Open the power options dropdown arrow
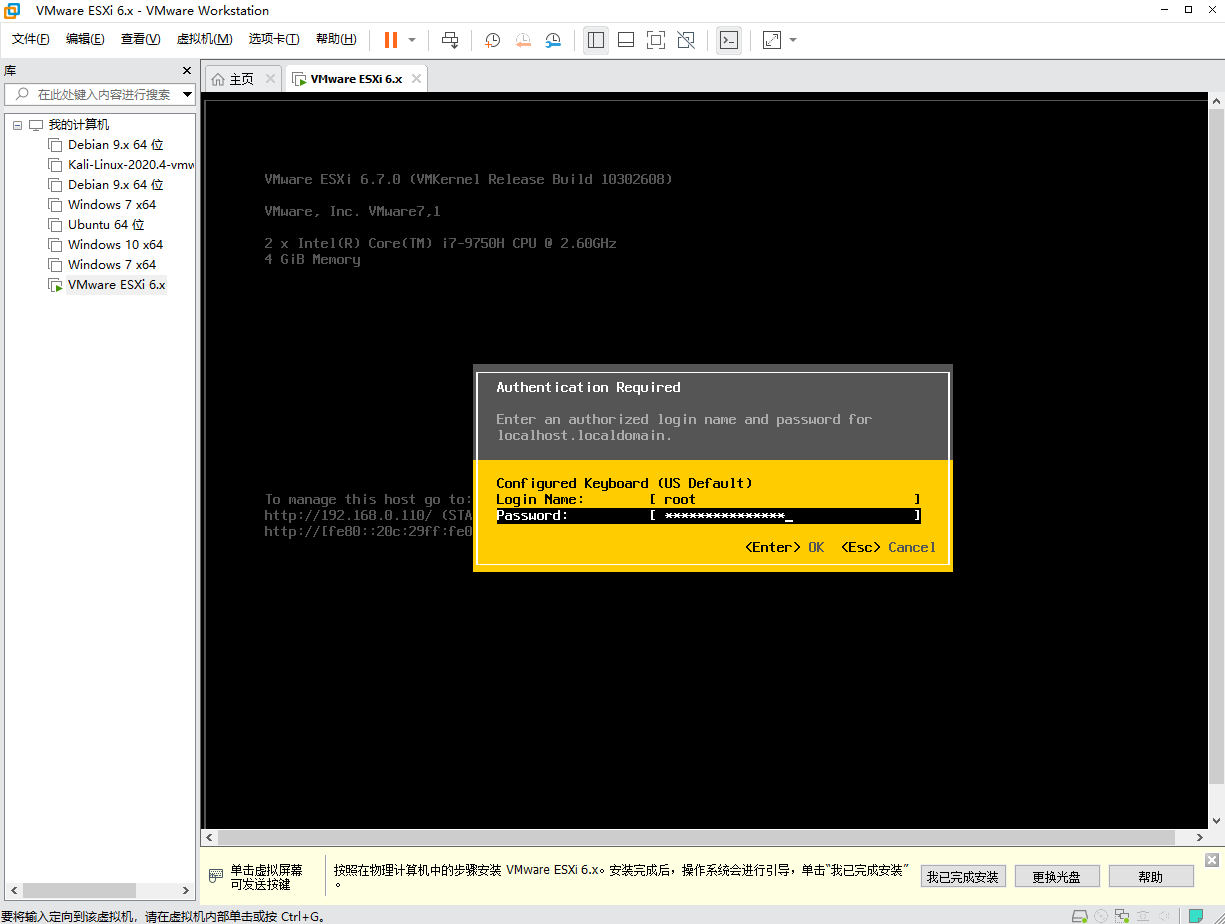Screen dimensions: 1225x924 coord(412,40)
